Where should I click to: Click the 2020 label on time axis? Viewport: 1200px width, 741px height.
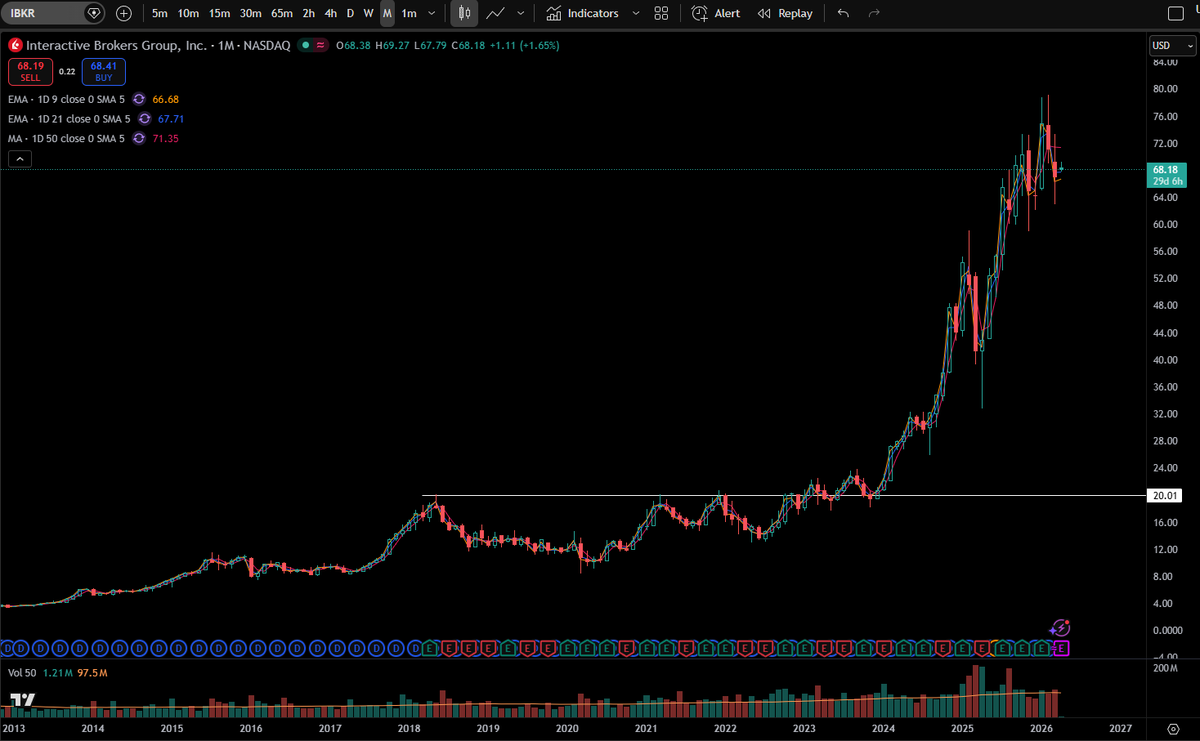click(566, 728)
